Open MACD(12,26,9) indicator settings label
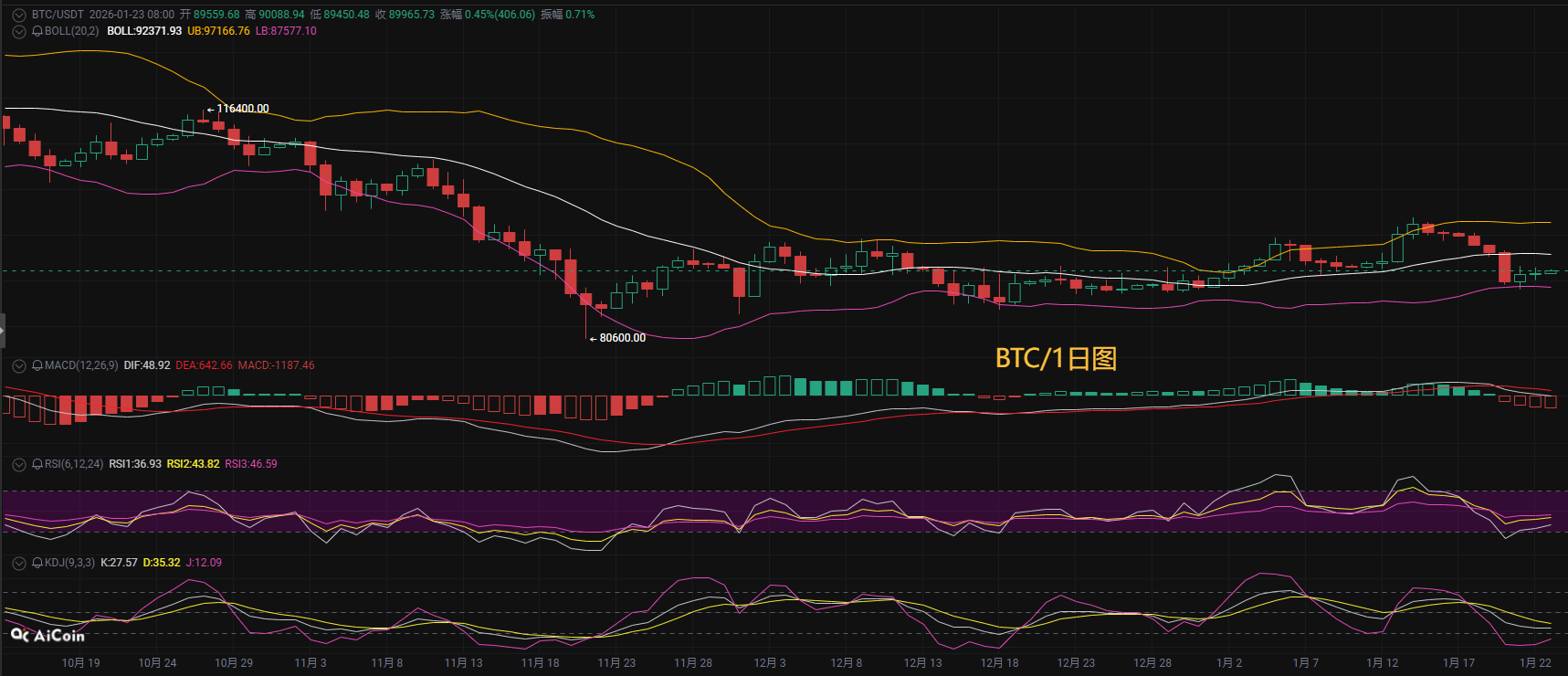 point(81,365)
